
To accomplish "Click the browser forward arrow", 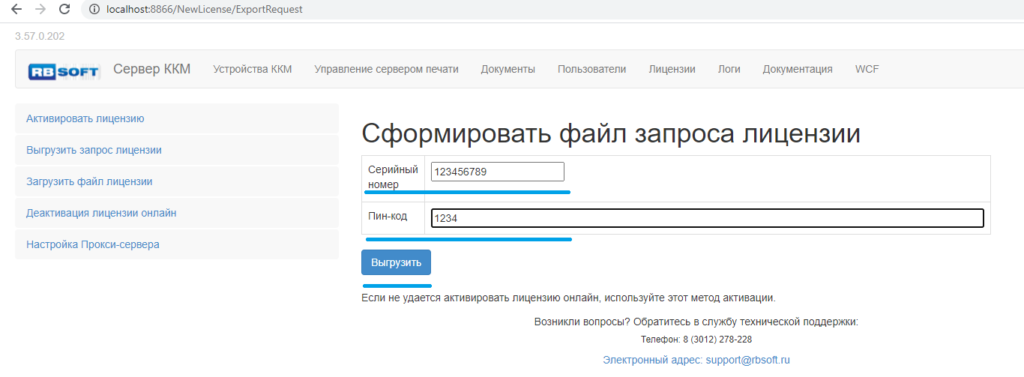I will pyautogui.click(x=40, y=9).
